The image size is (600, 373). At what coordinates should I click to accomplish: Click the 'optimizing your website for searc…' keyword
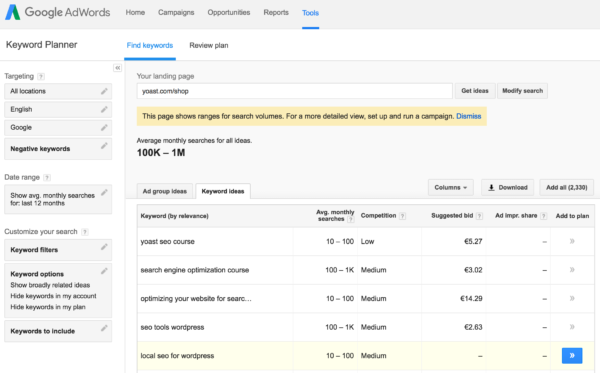[196, 299]
